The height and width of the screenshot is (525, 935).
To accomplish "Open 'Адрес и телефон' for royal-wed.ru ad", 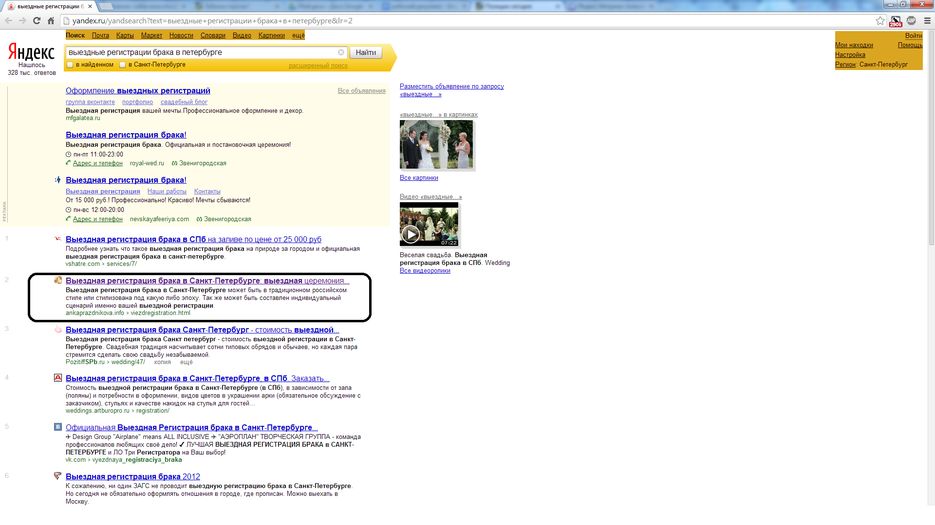I will click(x=98, y=163).
